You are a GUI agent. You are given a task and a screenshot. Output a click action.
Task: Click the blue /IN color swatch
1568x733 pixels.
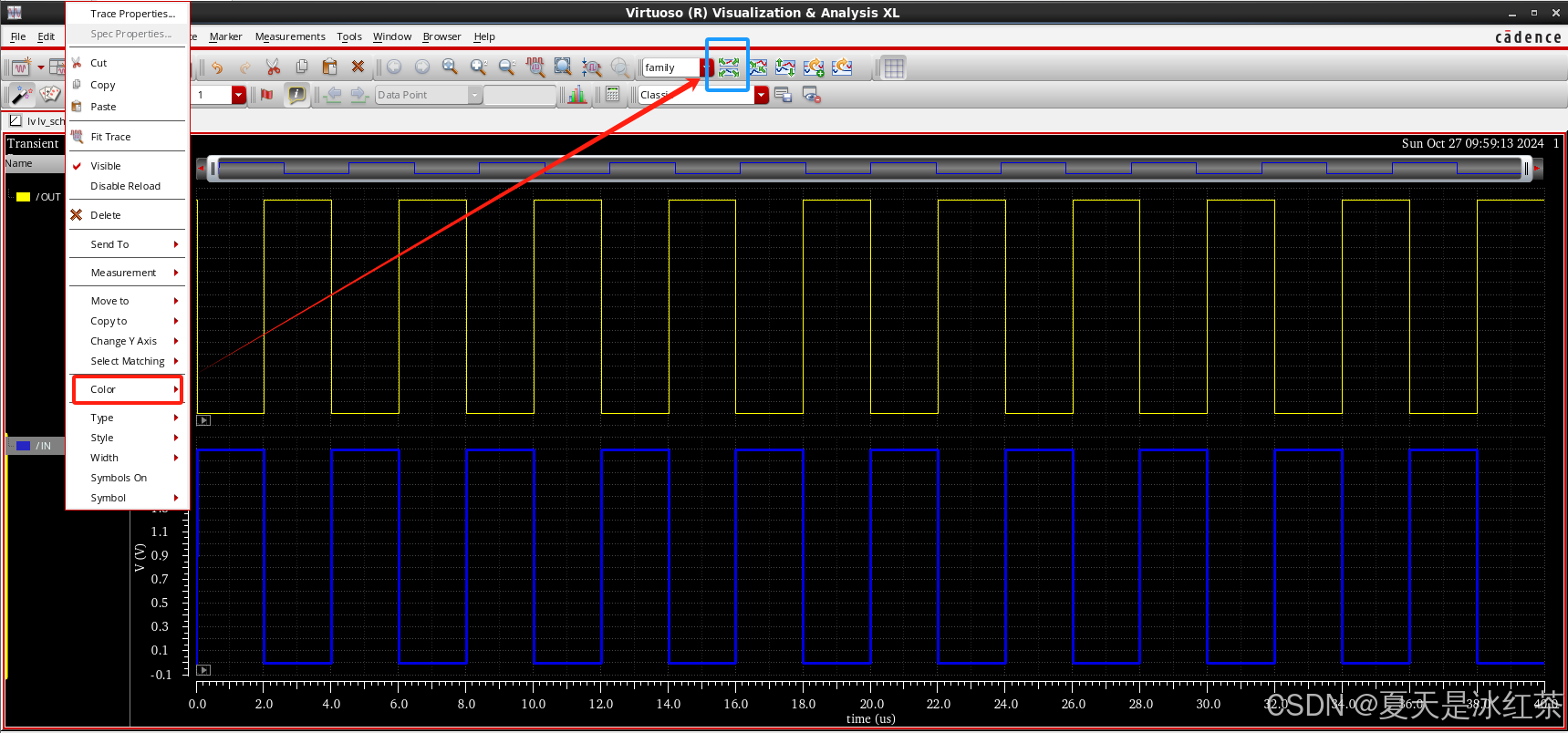24,446
